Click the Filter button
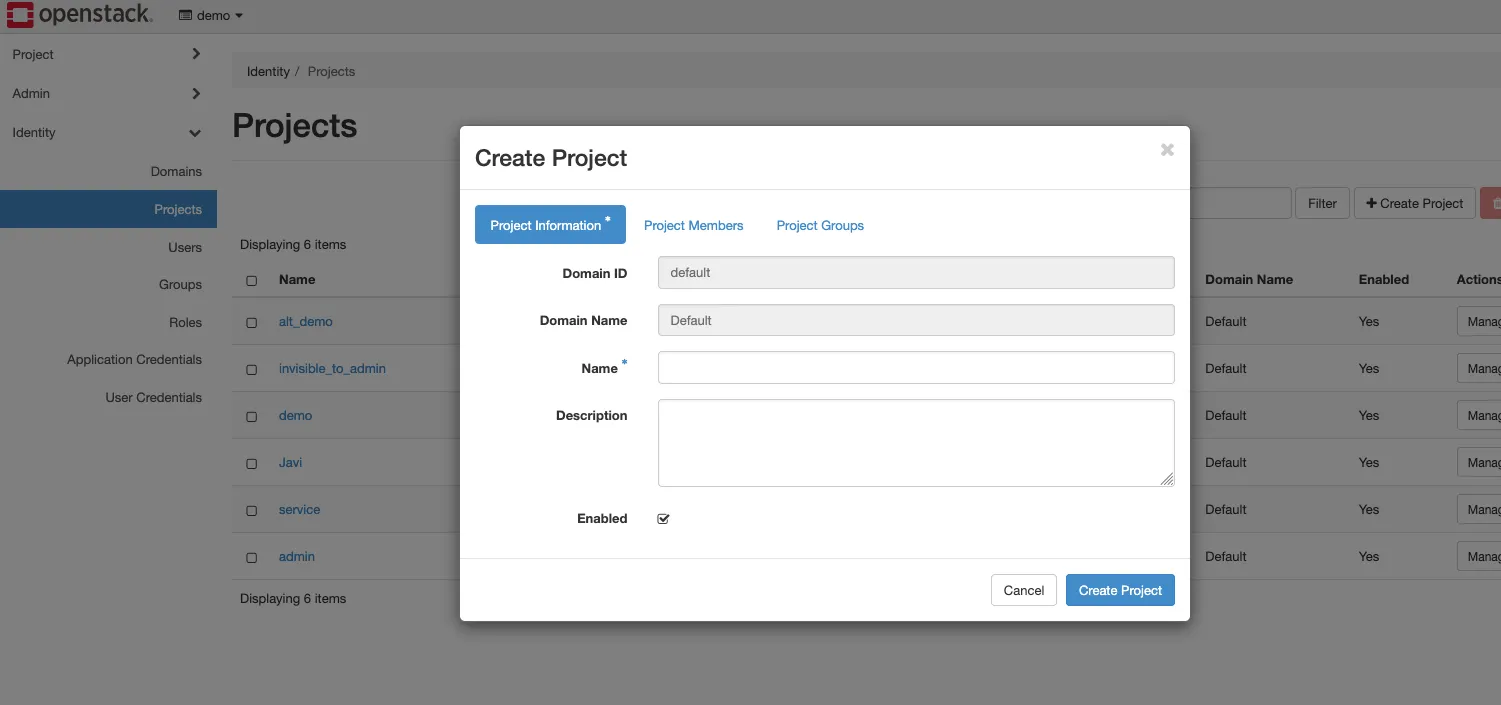Viewport: 1501px width, 705px height. (x=1322, y=202)
